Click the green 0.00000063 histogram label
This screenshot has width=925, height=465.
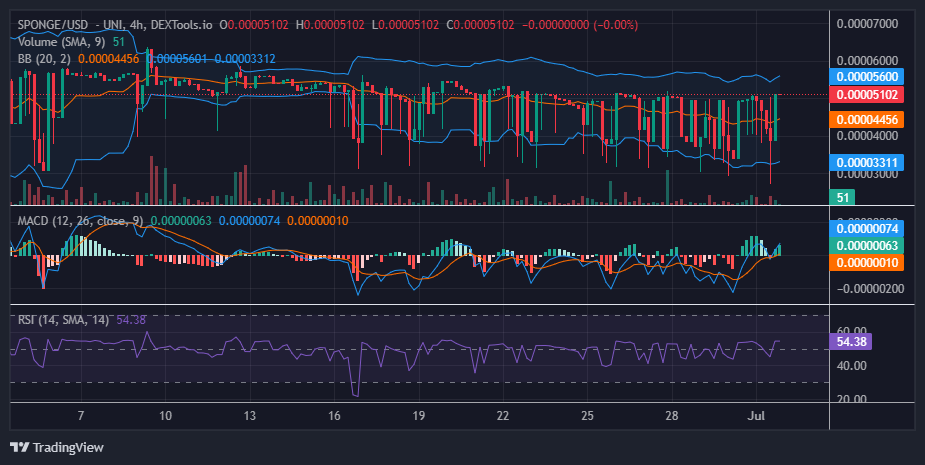point(866,245)
